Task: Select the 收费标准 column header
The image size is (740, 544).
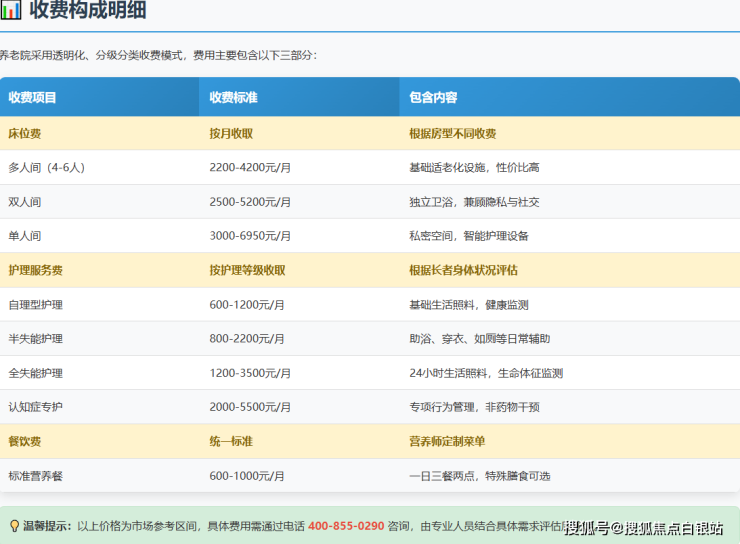Action: 234,98
